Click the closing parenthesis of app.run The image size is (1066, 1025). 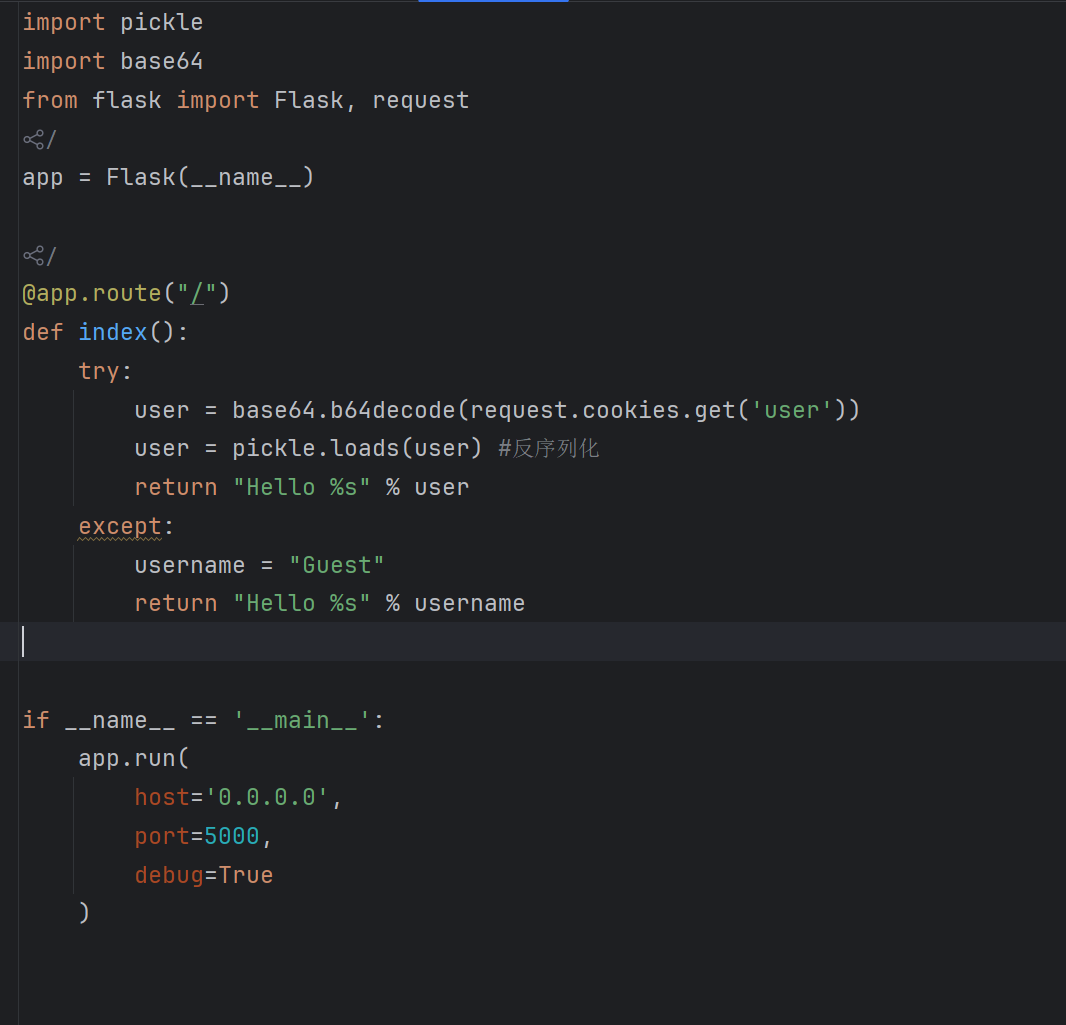[x=84, y=913]
